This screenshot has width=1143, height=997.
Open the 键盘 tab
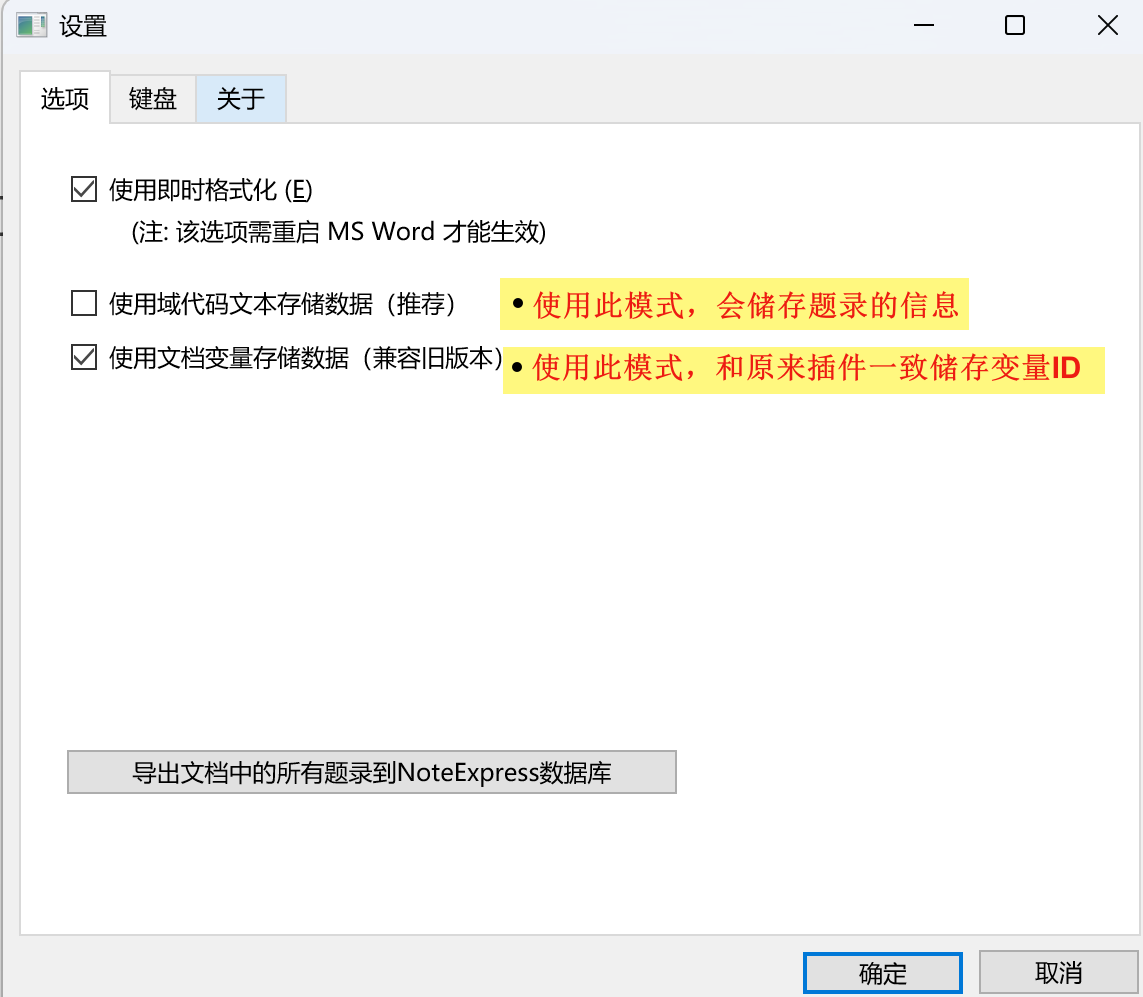[152, 98]
